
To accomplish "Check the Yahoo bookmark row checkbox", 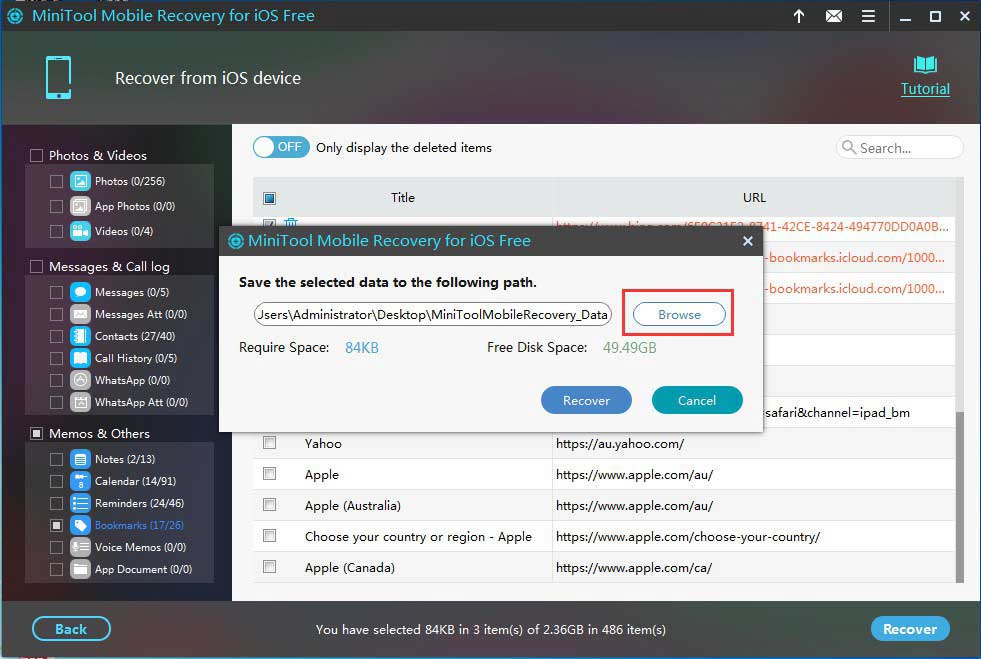I will tap(270, 443).
